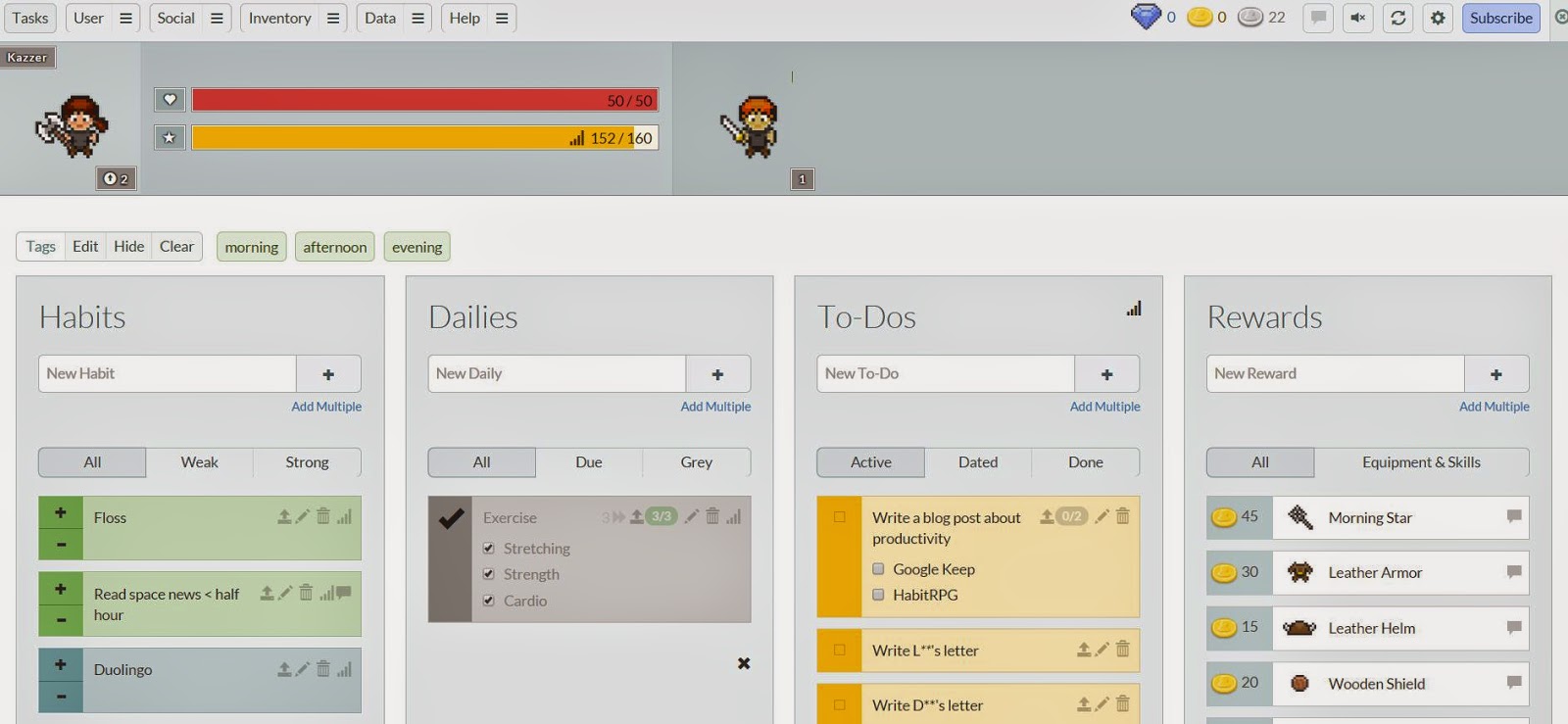
Task: Edit the Duolingo habit with pencil icon
Action: pyautogui.click(x=303, y=669)
